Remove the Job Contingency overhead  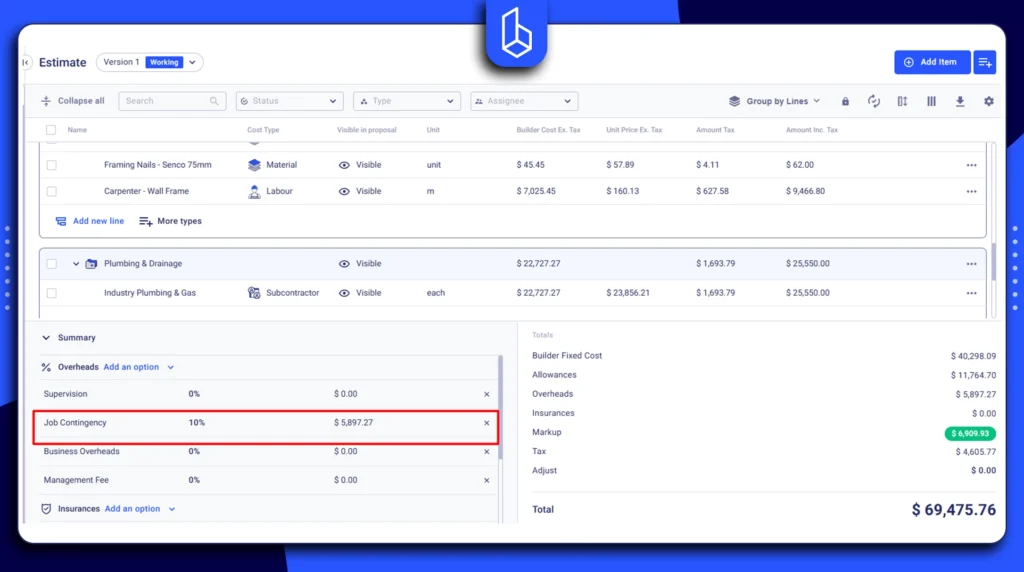pos(487,423)
